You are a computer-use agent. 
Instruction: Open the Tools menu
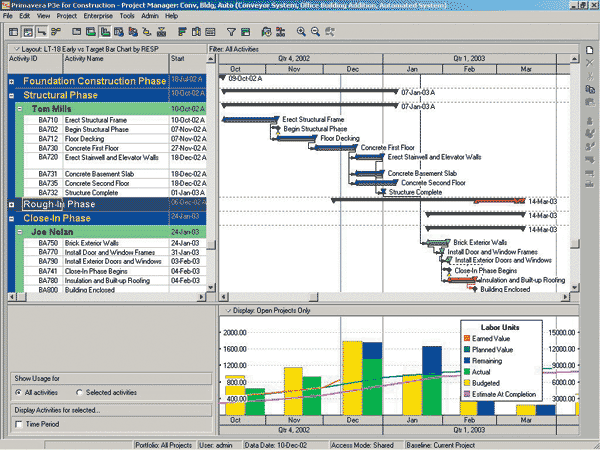[x=127, y=16]
